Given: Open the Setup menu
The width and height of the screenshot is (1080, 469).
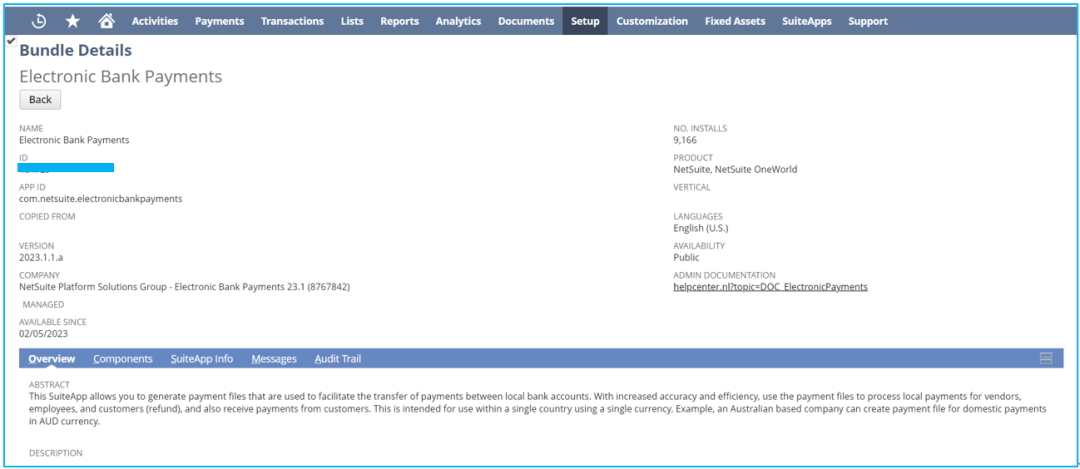Looking at the screenshot, I should 585,21.
